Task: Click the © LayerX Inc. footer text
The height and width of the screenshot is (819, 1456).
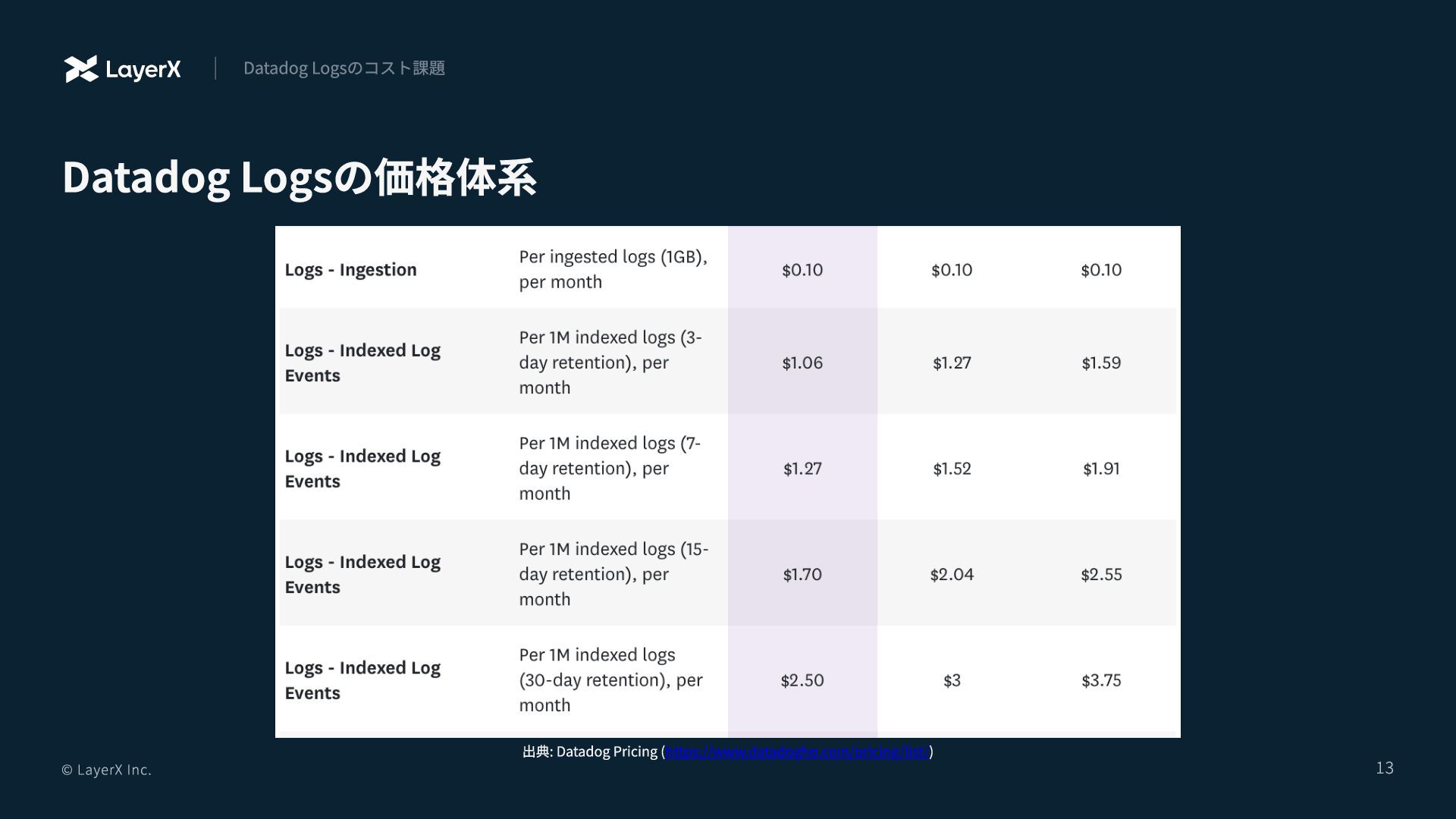Action: (106, 770)
